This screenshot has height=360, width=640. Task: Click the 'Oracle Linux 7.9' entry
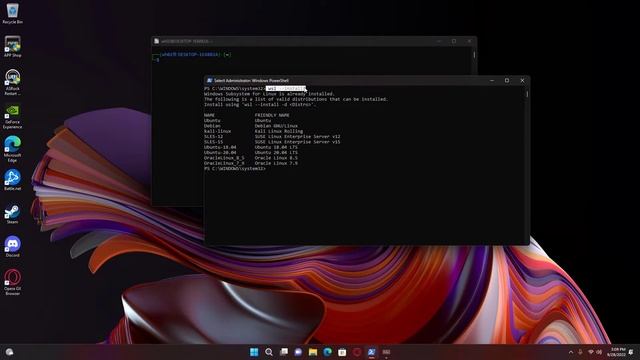point(276,163)
